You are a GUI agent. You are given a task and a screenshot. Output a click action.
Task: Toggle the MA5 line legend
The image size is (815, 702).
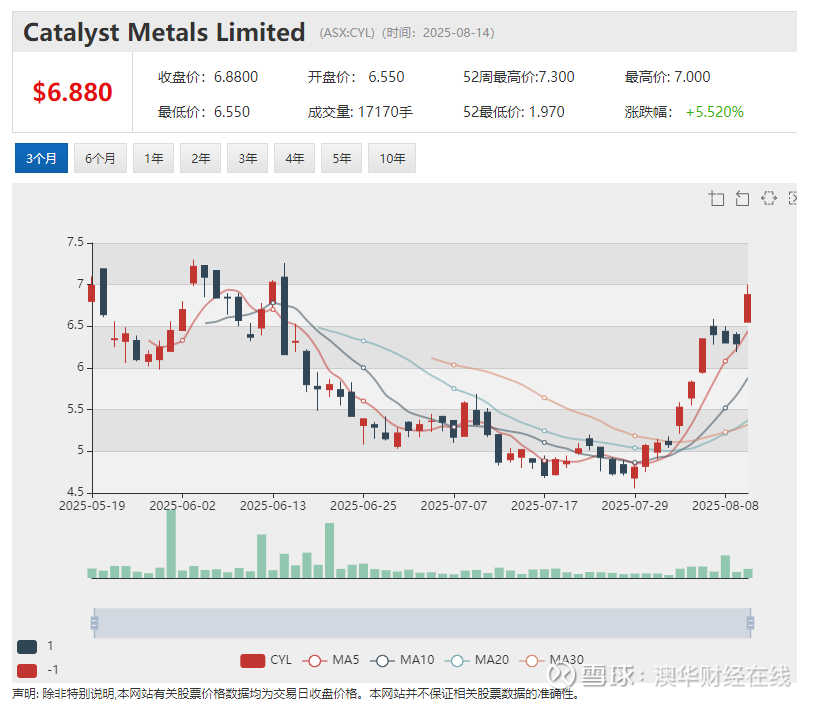pos(333,660)
